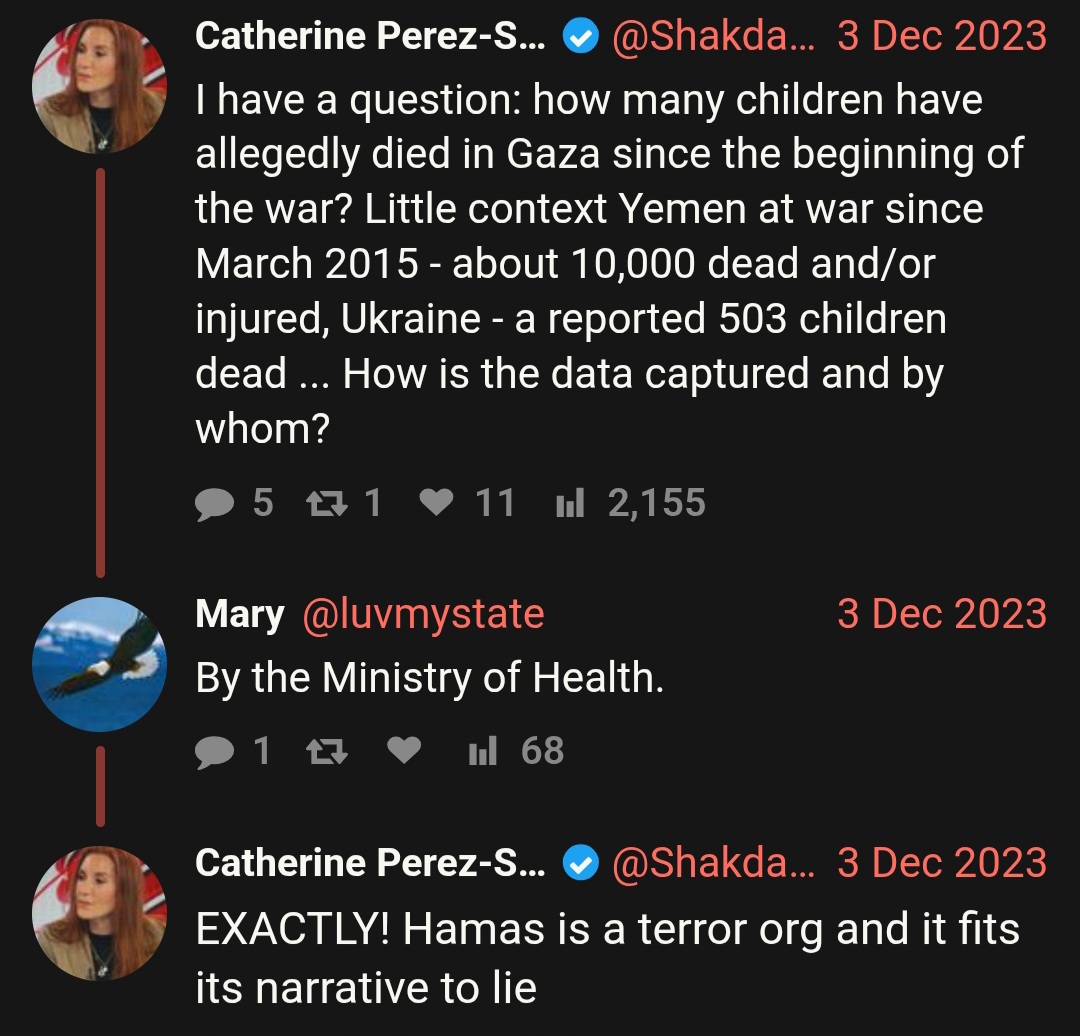Open Catherine's avatar on the last tweet

(x=99, y=913)
